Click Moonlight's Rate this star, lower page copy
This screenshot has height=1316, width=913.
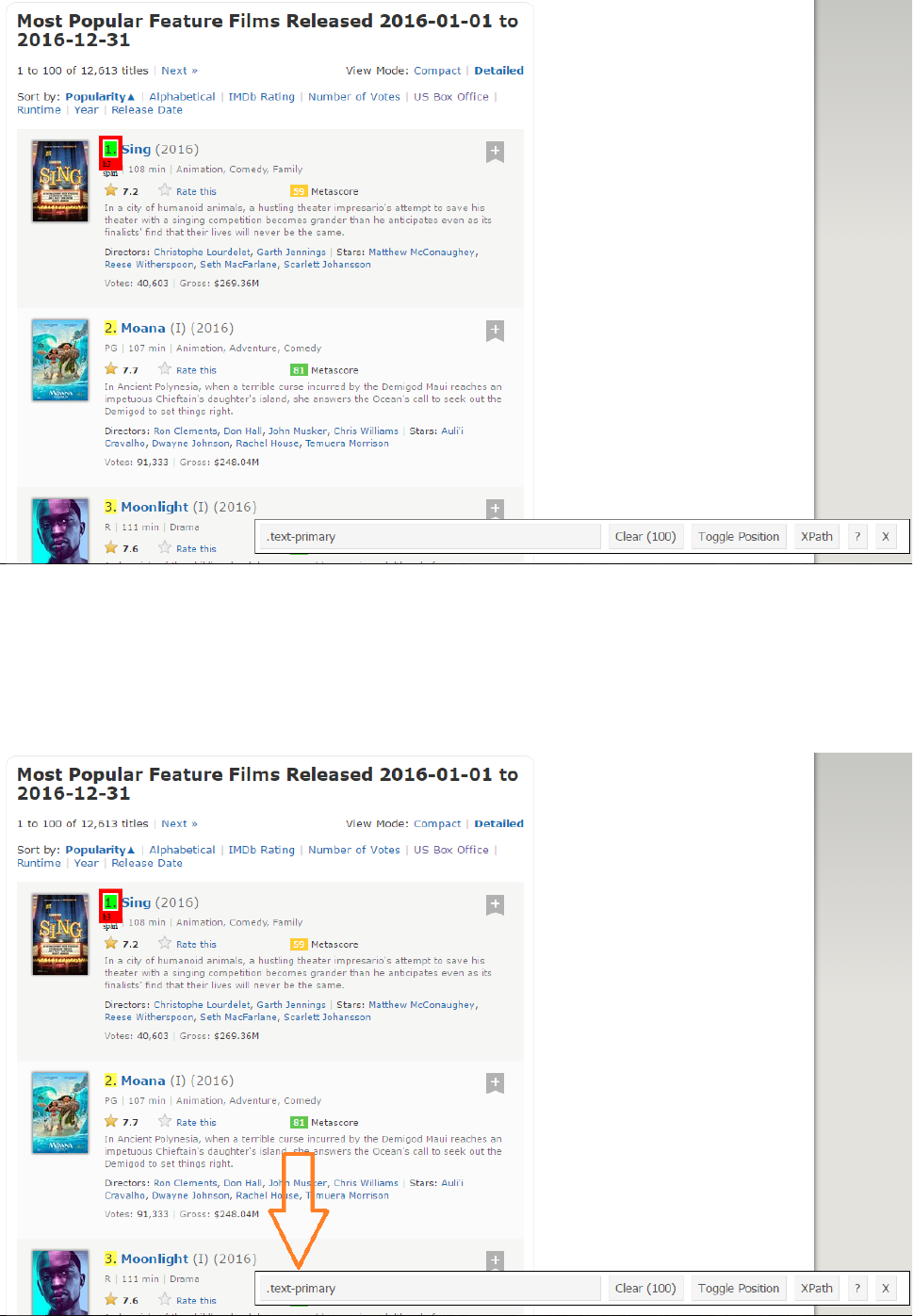165,1299
